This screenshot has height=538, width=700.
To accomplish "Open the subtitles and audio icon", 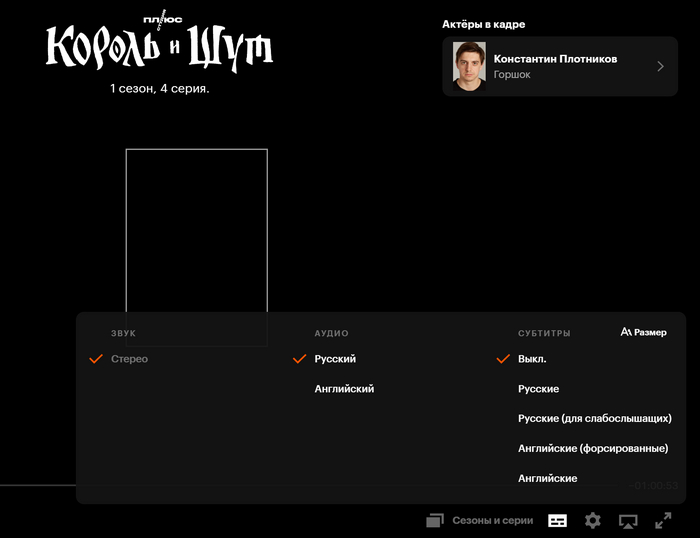I will pyautogui.click(x=557, y=521).
